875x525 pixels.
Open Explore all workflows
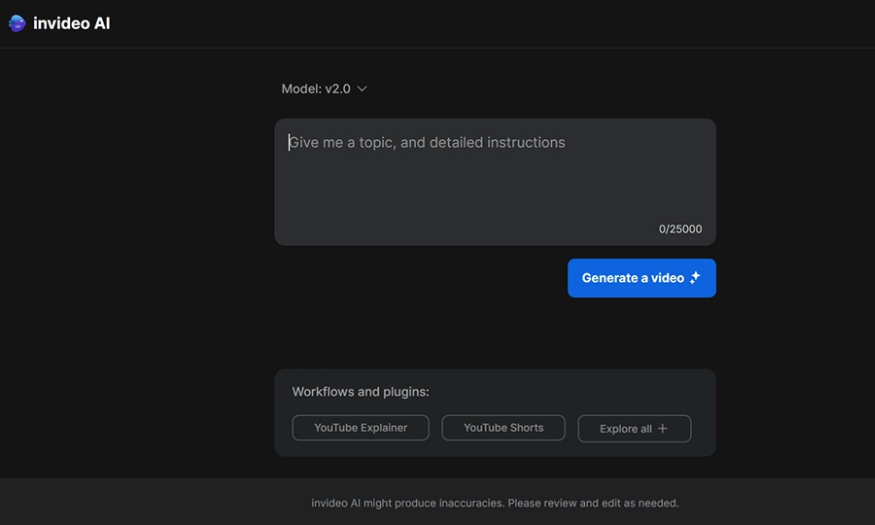click(x=634, y=428)
